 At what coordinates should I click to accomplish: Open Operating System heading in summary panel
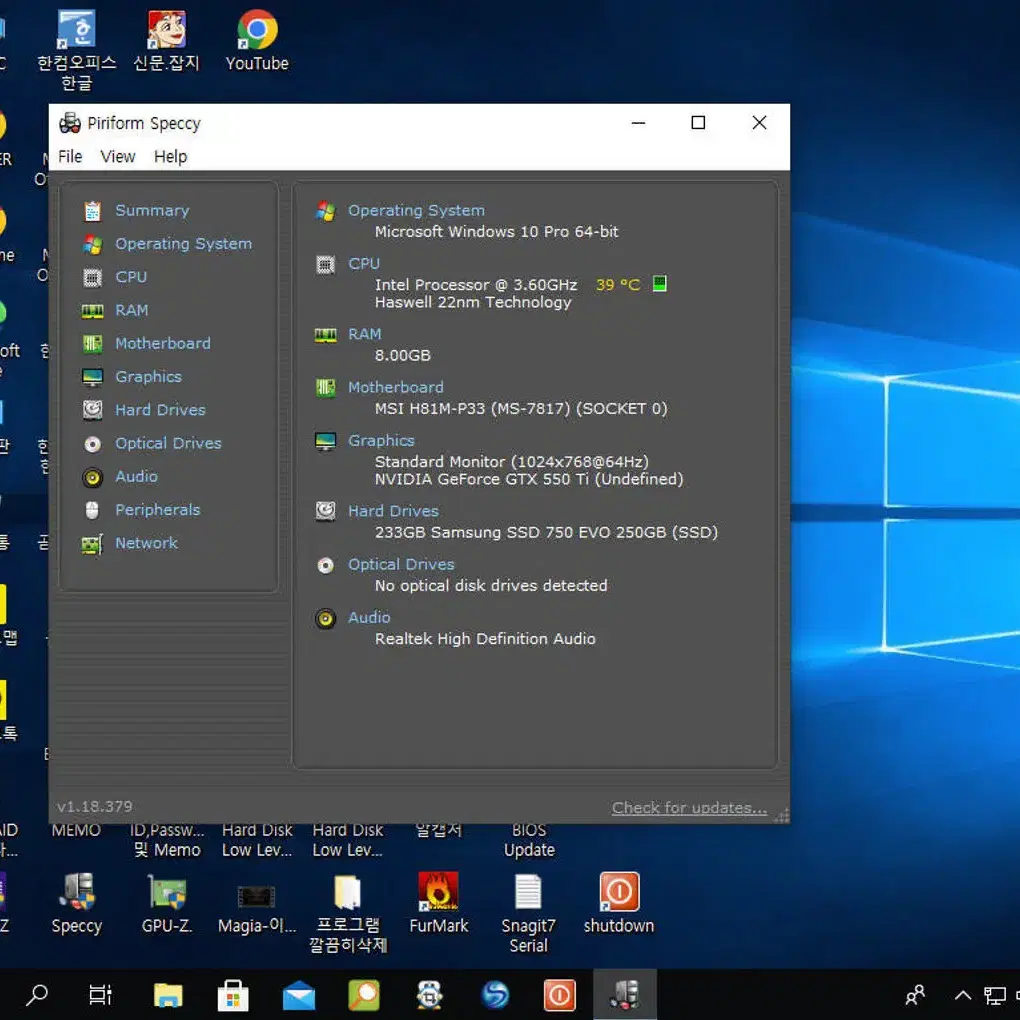tap(416, 211)
